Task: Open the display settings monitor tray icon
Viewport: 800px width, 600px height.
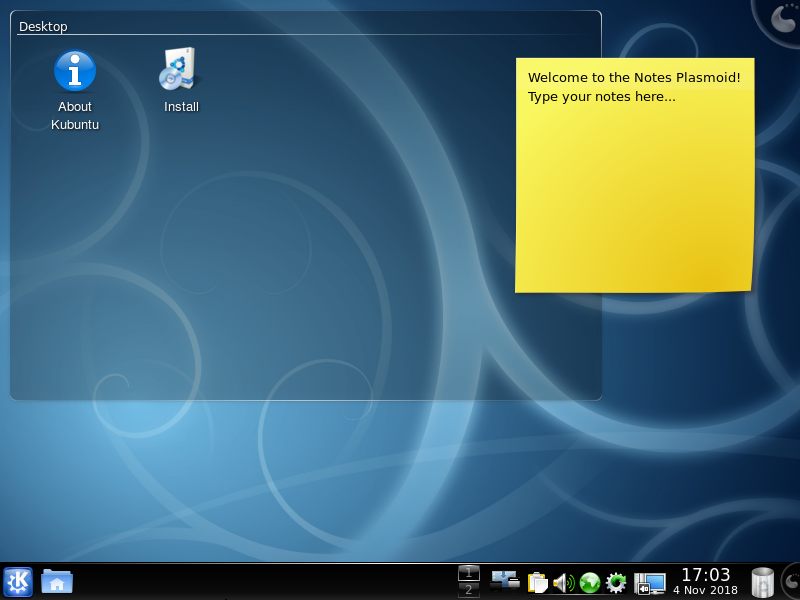Action: [x=650, y=582]
